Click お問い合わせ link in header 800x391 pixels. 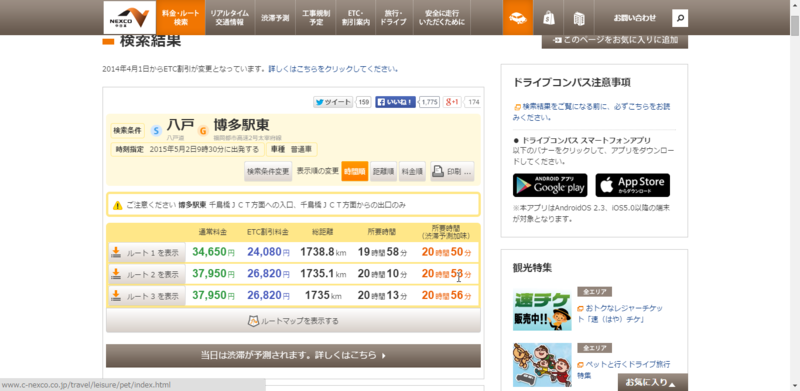click(634, 18)
